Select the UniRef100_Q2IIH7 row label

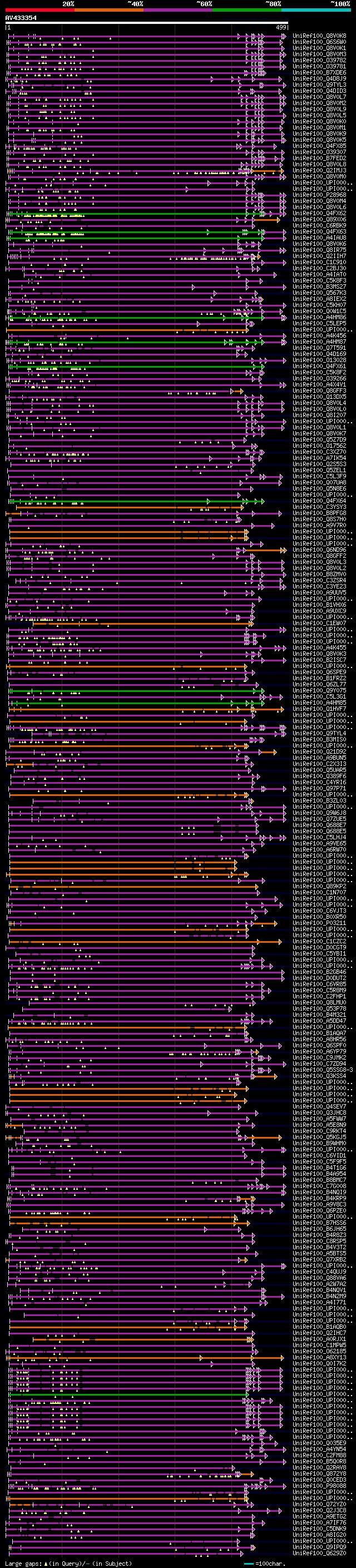(319, 256)
